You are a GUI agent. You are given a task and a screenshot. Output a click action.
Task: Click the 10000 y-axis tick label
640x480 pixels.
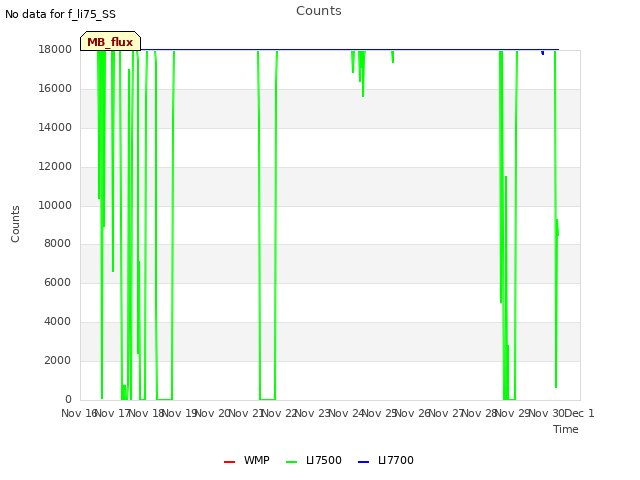55,205
